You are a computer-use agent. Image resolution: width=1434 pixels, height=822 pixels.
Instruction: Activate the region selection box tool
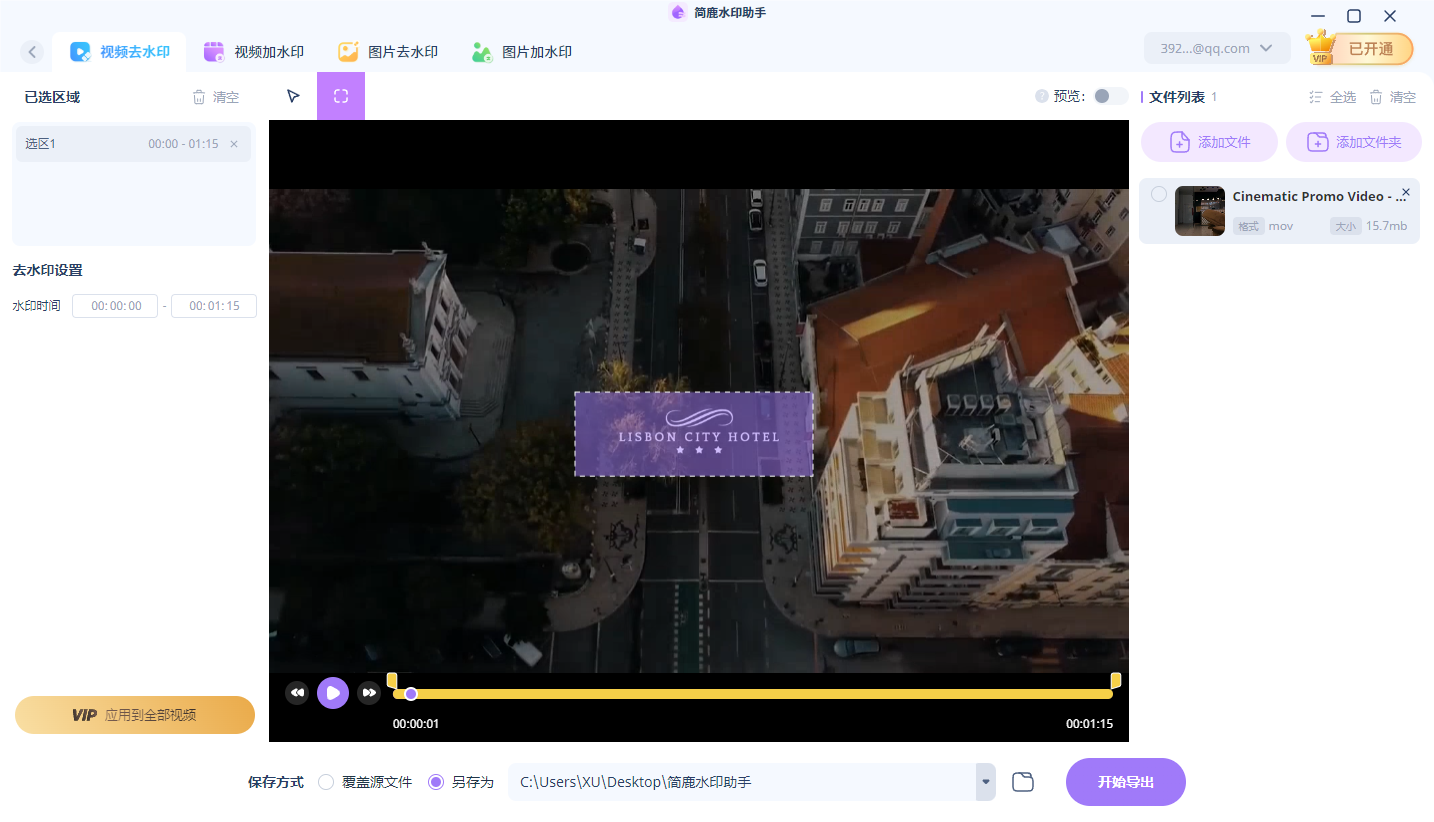pos(341,96)
